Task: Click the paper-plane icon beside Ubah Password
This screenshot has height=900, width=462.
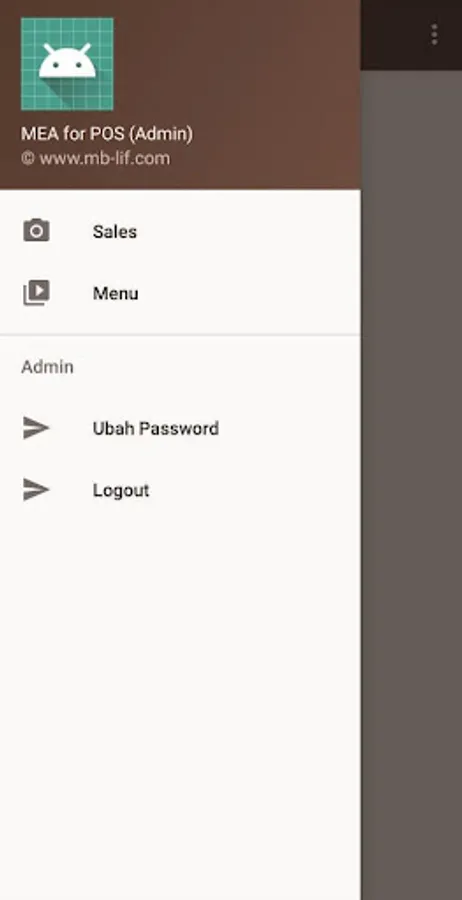Action: point(36,428)
